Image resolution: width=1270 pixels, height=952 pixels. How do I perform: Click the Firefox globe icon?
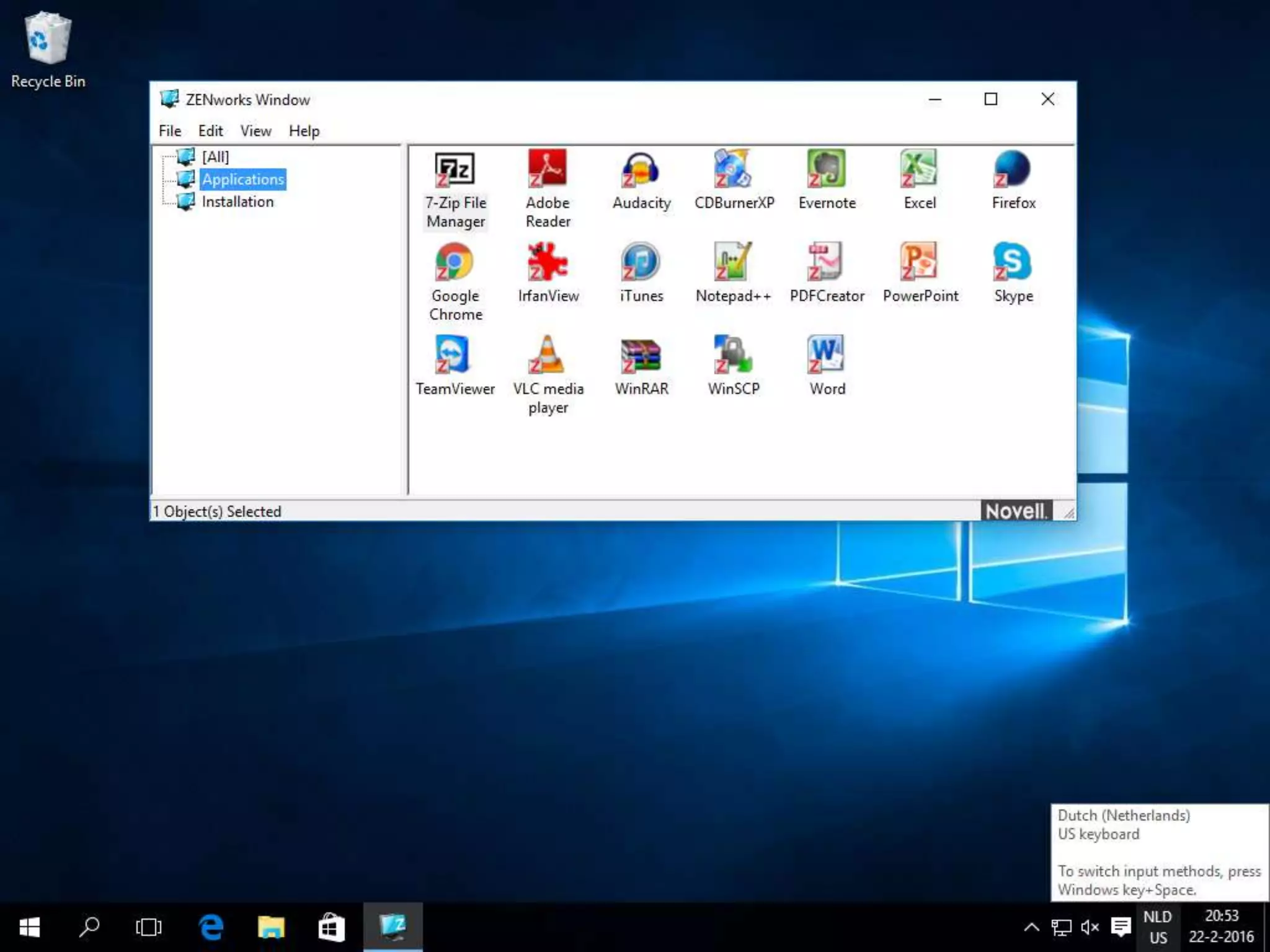coord(1012,169)
